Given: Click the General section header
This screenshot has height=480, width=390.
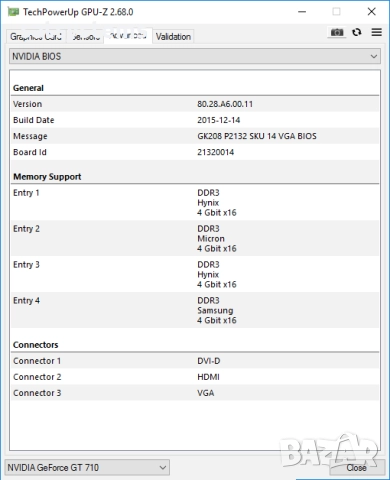Looking at the screenshot, I should [x=28, y=88].
